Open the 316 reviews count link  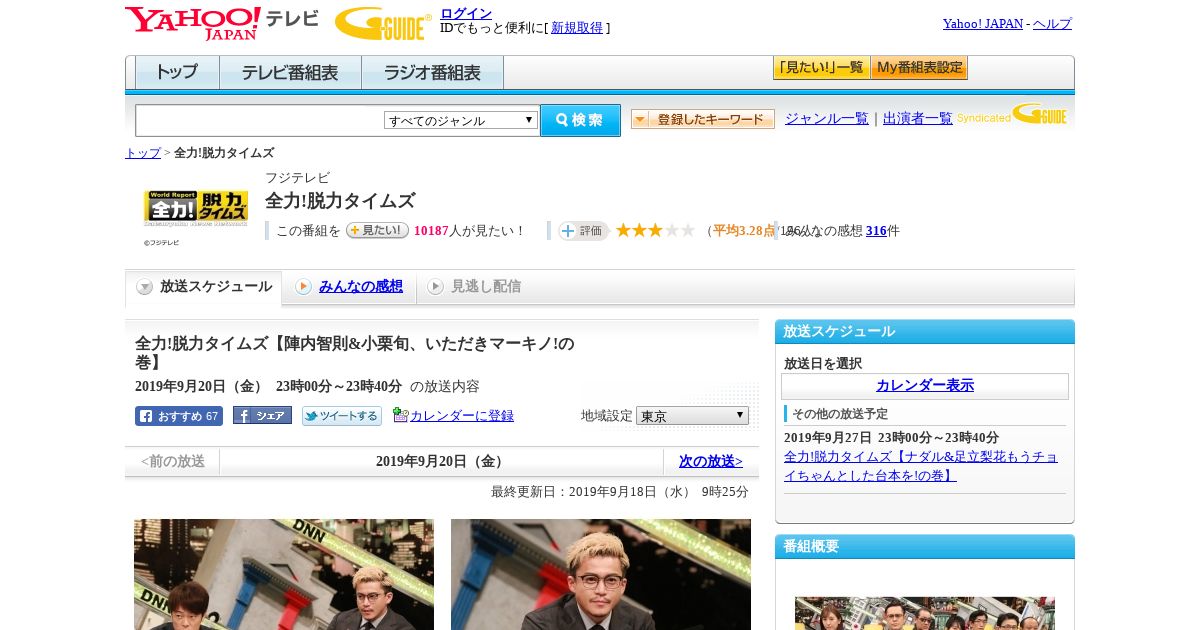[876, 231]
